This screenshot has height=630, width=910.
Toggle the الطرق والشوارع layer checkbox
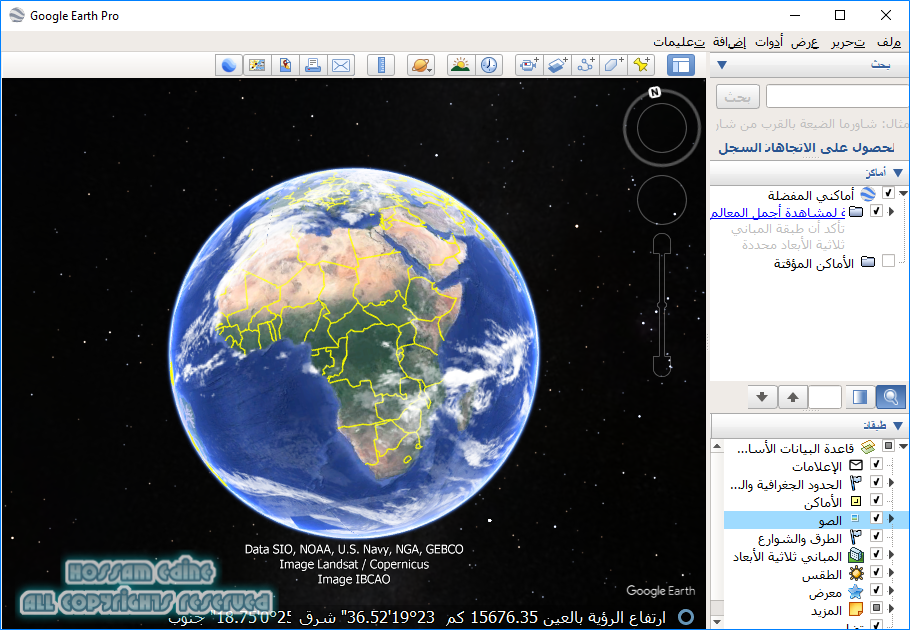(x=876, y=535)
